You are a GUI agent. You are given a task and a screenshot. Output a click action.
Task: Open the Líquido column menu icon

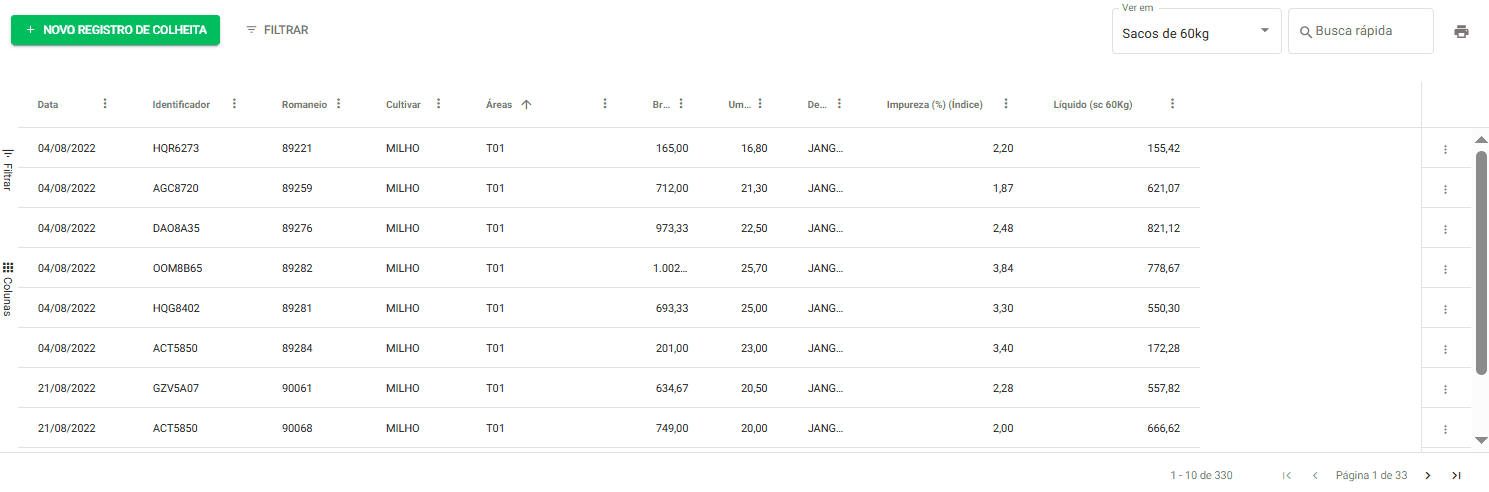pos(1172,104)
